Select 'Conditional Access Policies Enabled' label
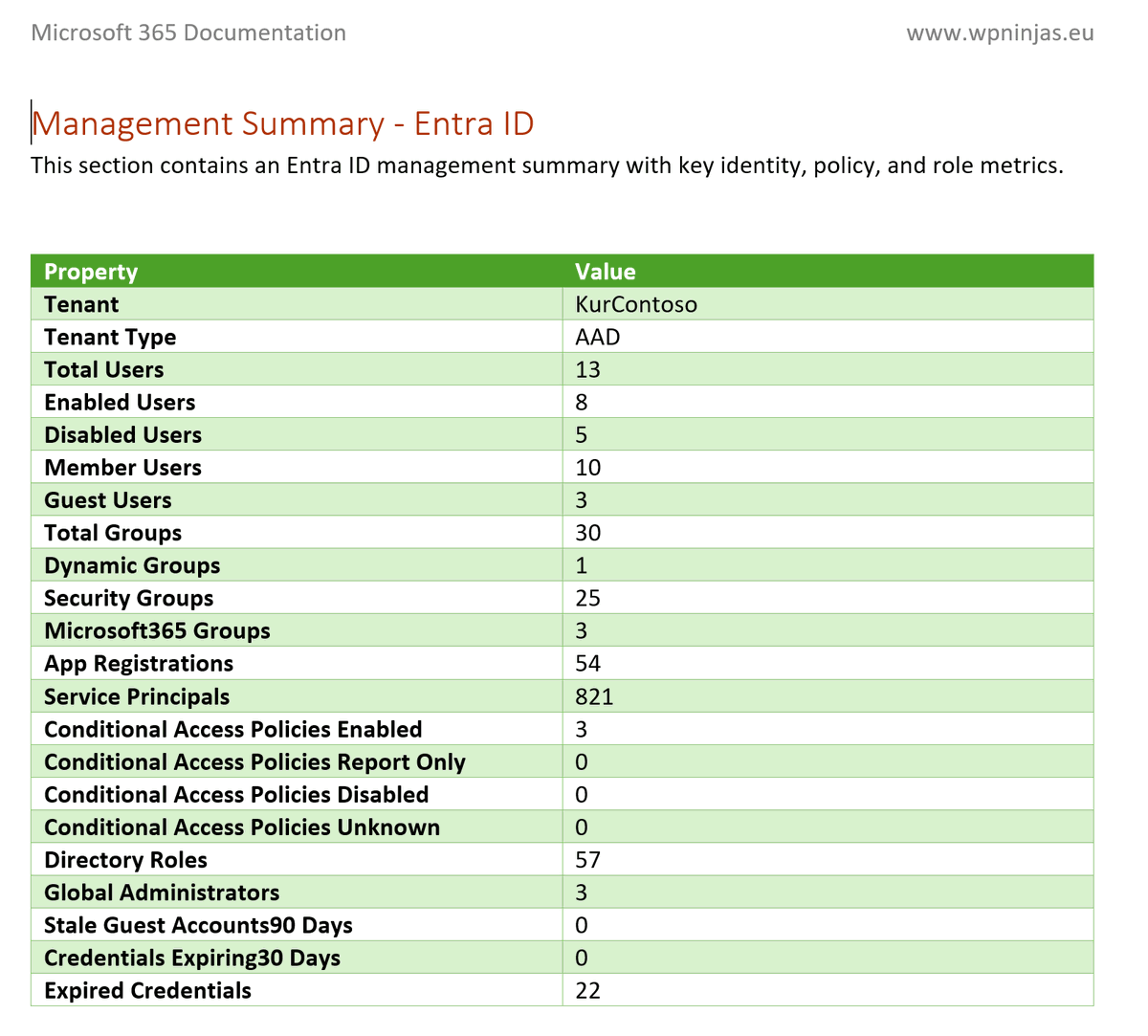1148x1036 pixels. point(233,729)
